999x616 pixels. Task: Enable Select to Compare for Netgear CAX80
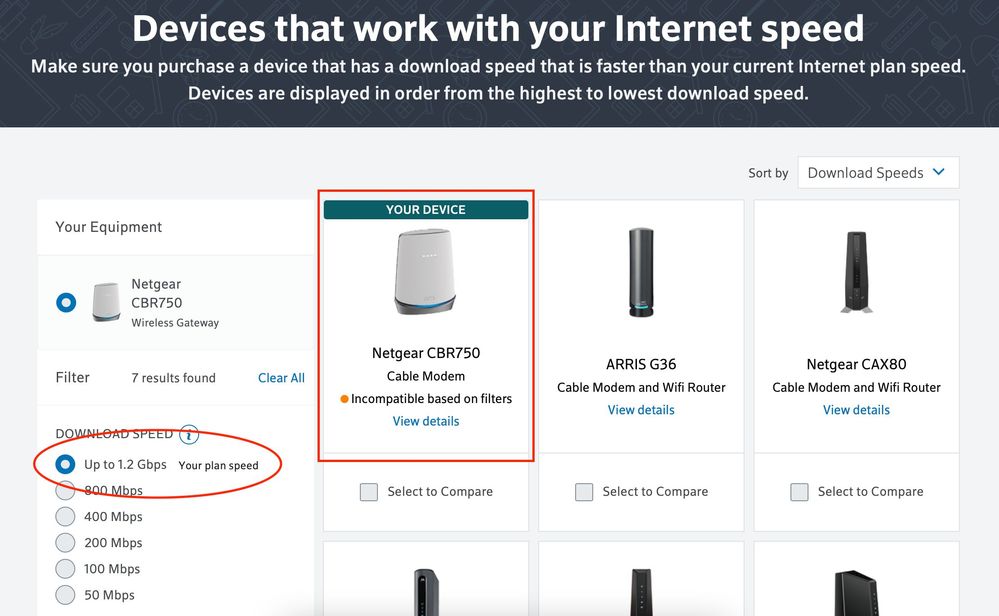(x=800, y=492)
